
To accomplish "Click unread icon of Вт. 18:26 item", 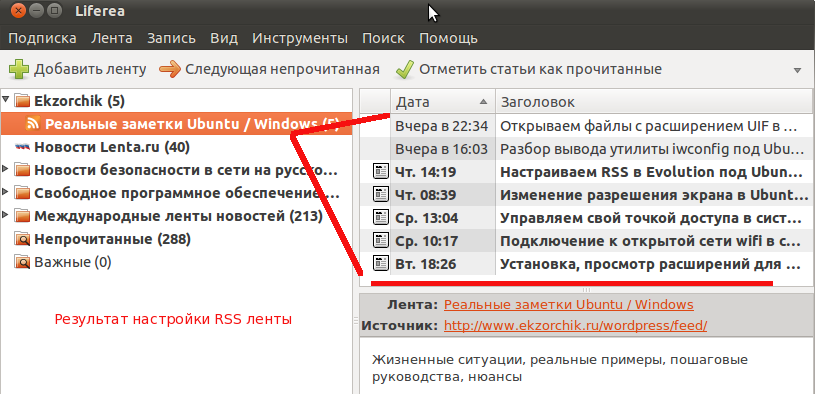I will [381, 263].
